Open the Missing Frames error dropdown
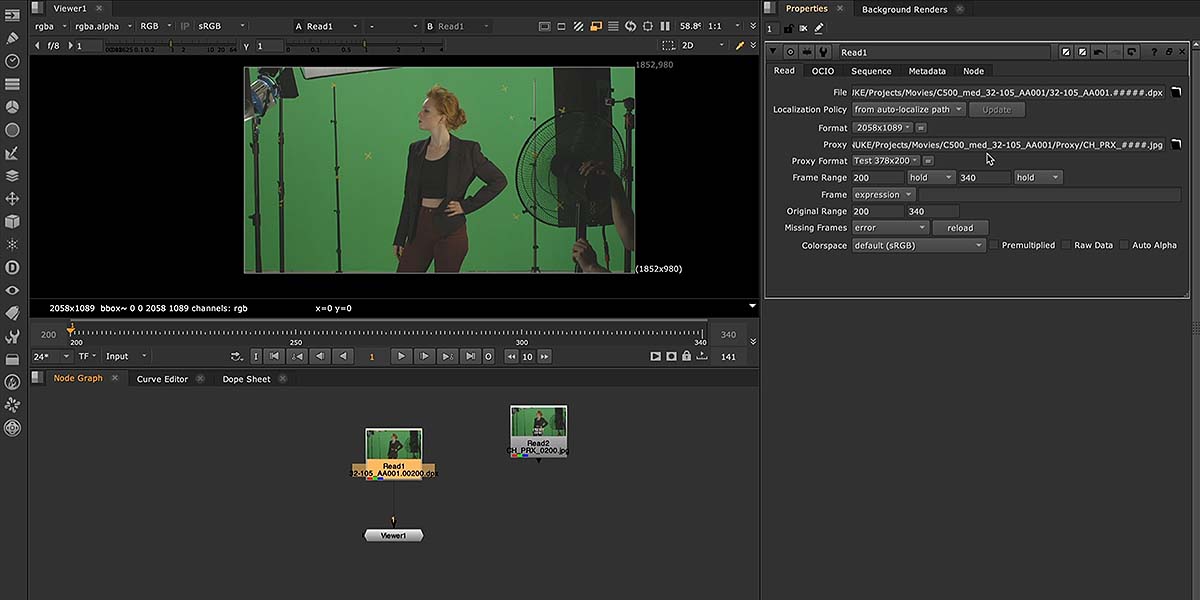Image resolution: width=1200 pixels, height=600 pixels. pos(890,228)
